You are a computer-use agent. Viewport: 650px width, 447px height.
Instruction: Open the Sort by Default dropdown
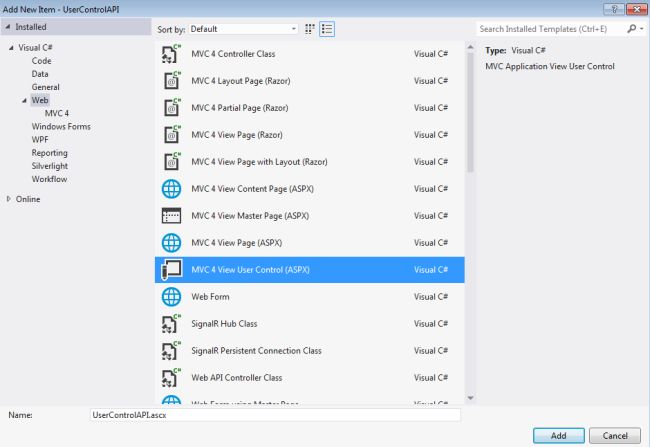(x=243, y=29)
